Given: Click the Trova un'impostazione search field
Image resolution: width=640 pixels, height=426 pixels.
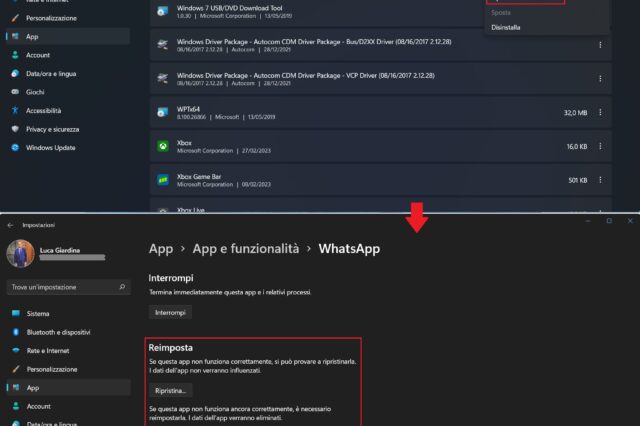Looking at the screenshot, I should click(69, 287).
